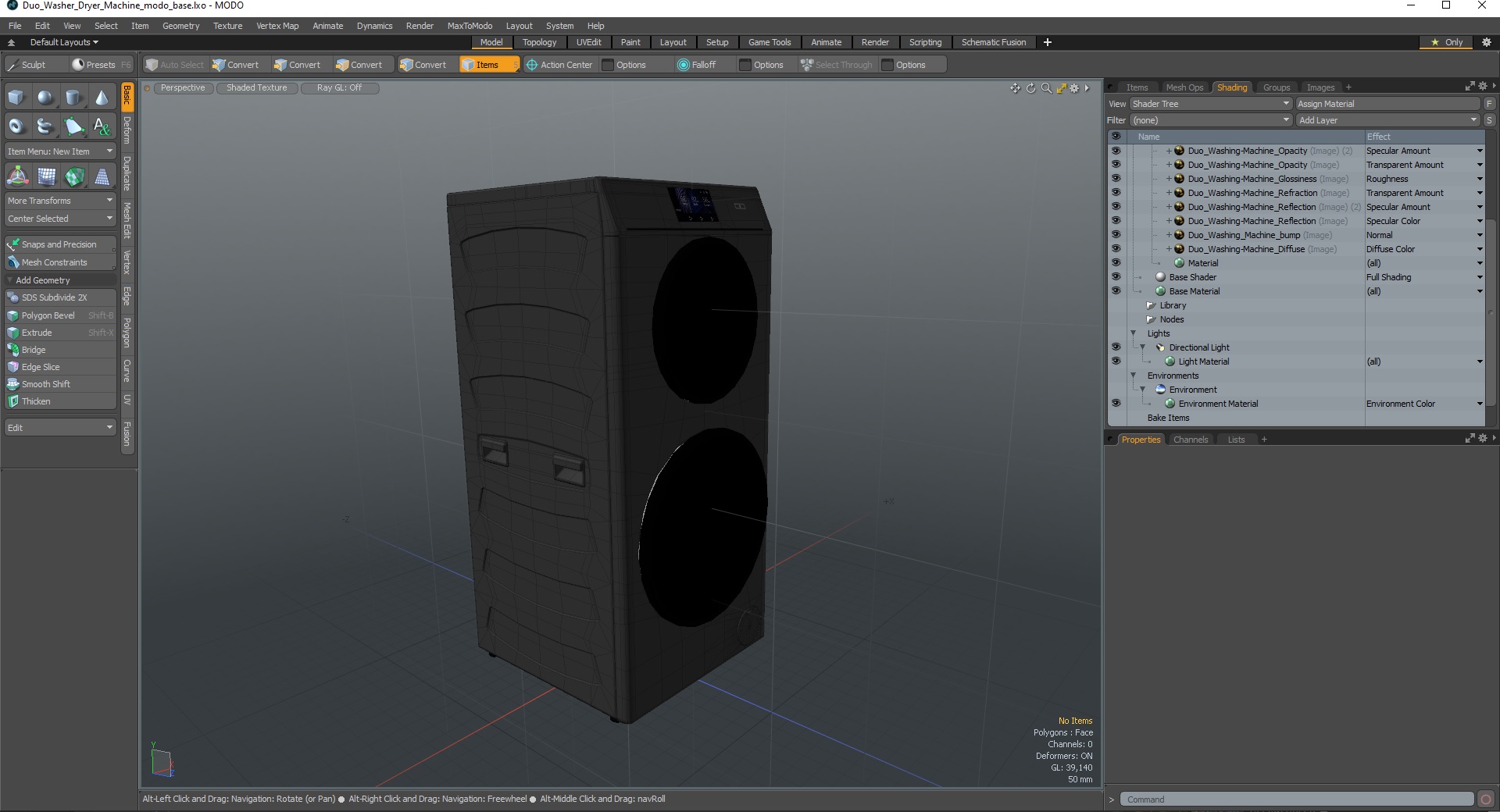Click the Polygon Bevel tool
Viewport: 1500px width, 812px height.
(x=60, y=315)
